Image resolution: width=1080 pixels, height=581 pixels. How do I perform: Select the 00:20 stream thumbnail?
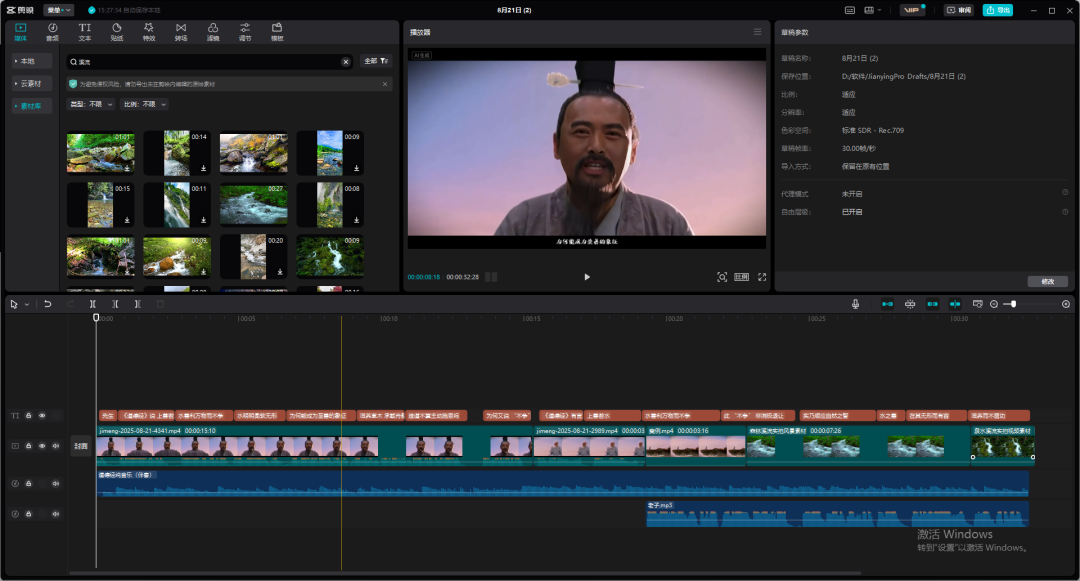coord(253,256)
